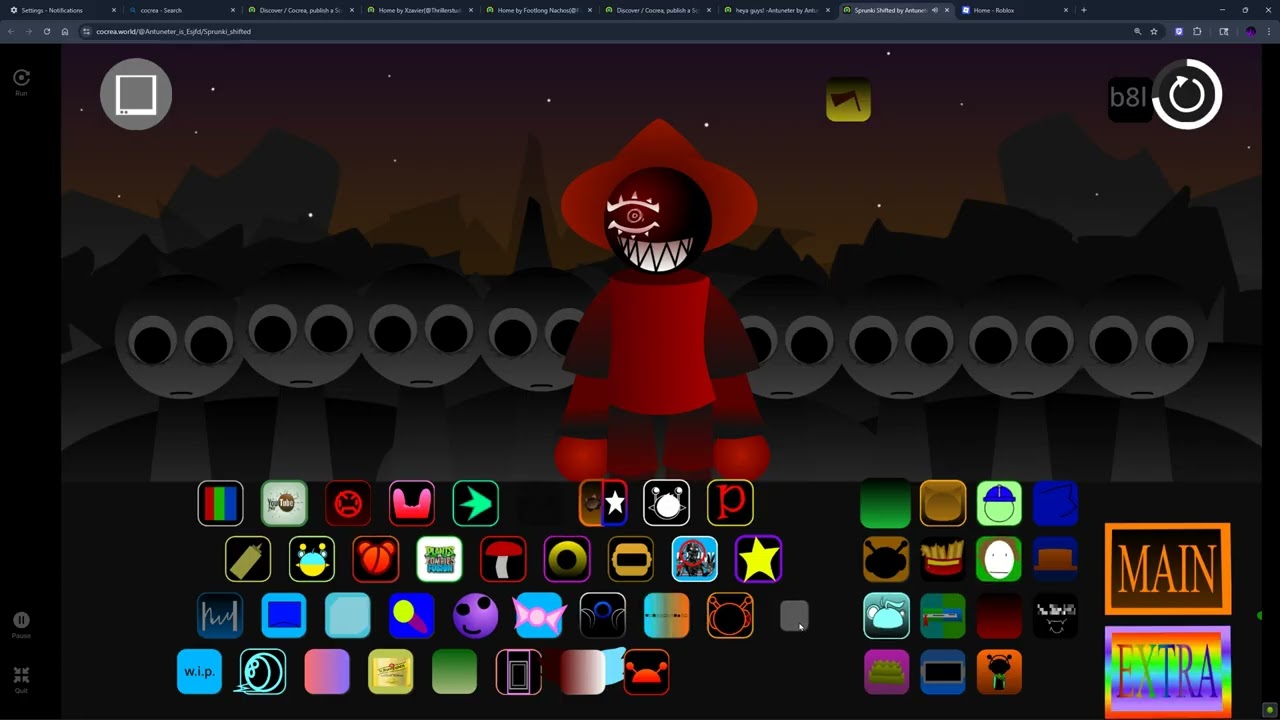The width and height of the screenshot is (1280, 720).
Task: Select the spiky bush on magenta icon
Action: tap(887, 672)
